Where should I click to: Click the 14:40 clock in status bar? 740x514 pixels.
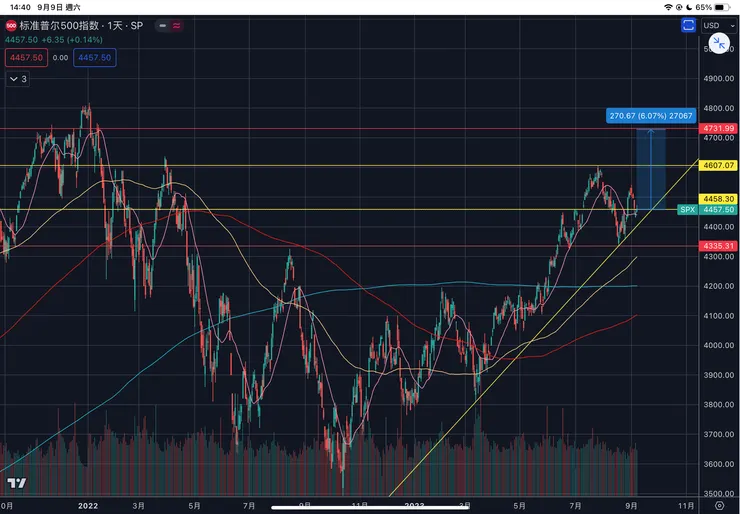pyautogui.click(x=20, y=7)
